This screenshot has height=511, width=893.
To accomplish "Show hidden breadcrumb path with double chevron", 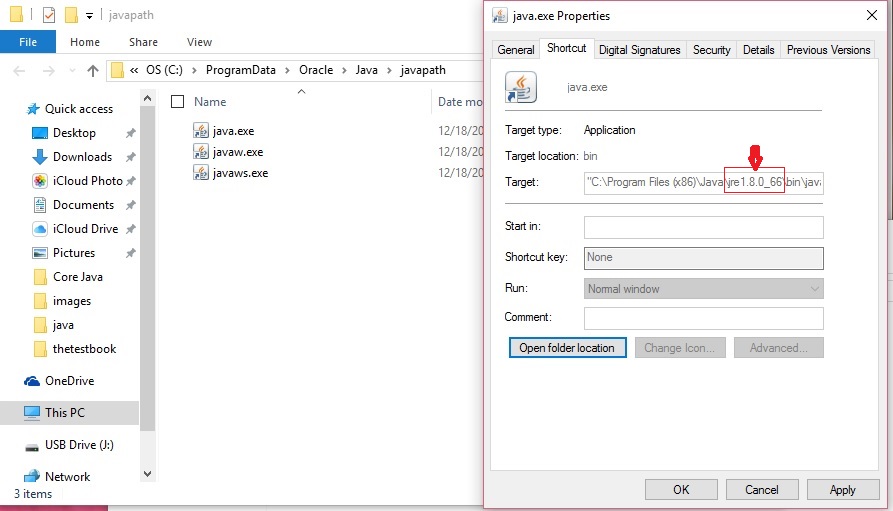I will pos(134,70).
